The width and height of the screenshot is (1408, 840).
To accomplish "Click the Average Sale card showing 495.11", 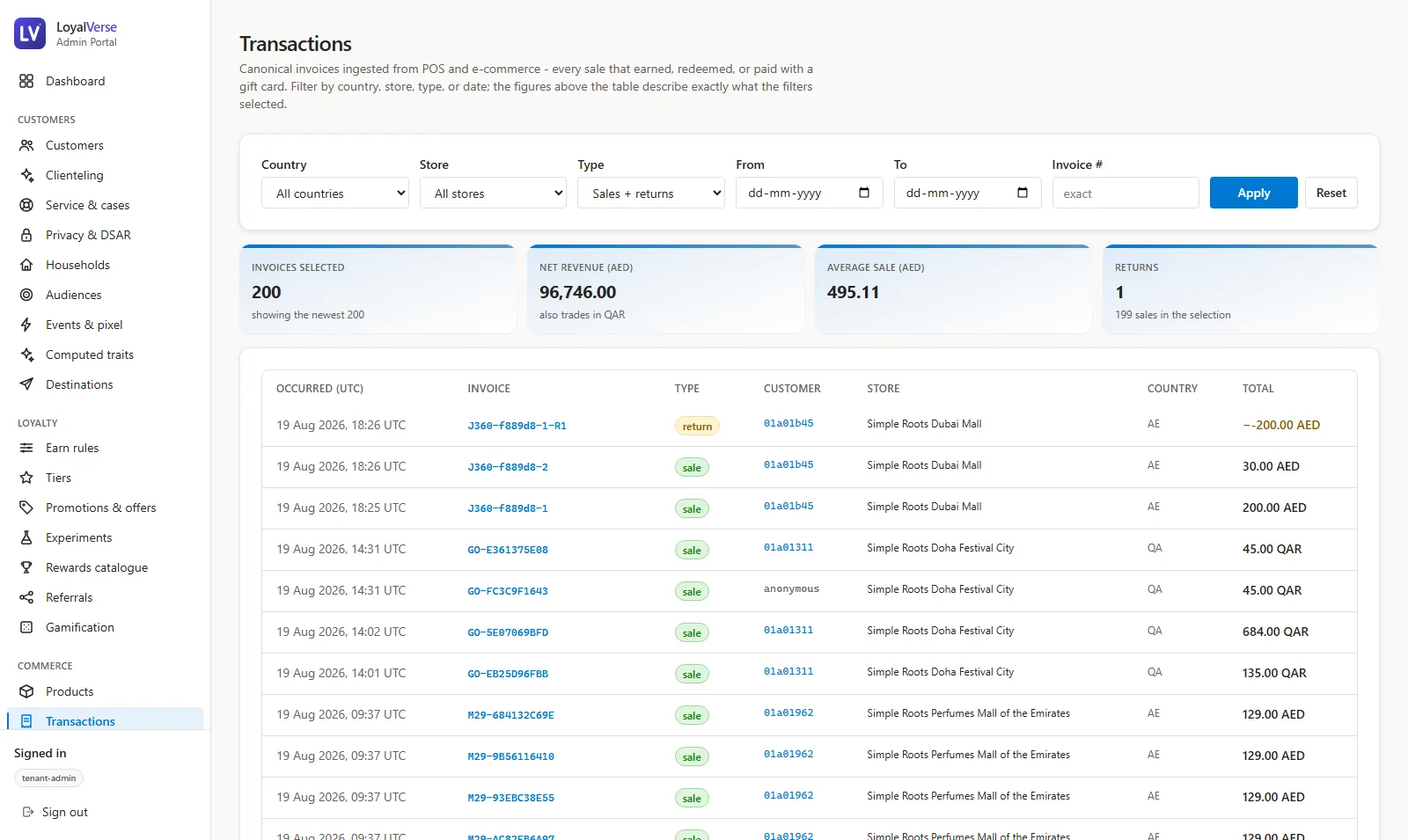I will 953,289.
